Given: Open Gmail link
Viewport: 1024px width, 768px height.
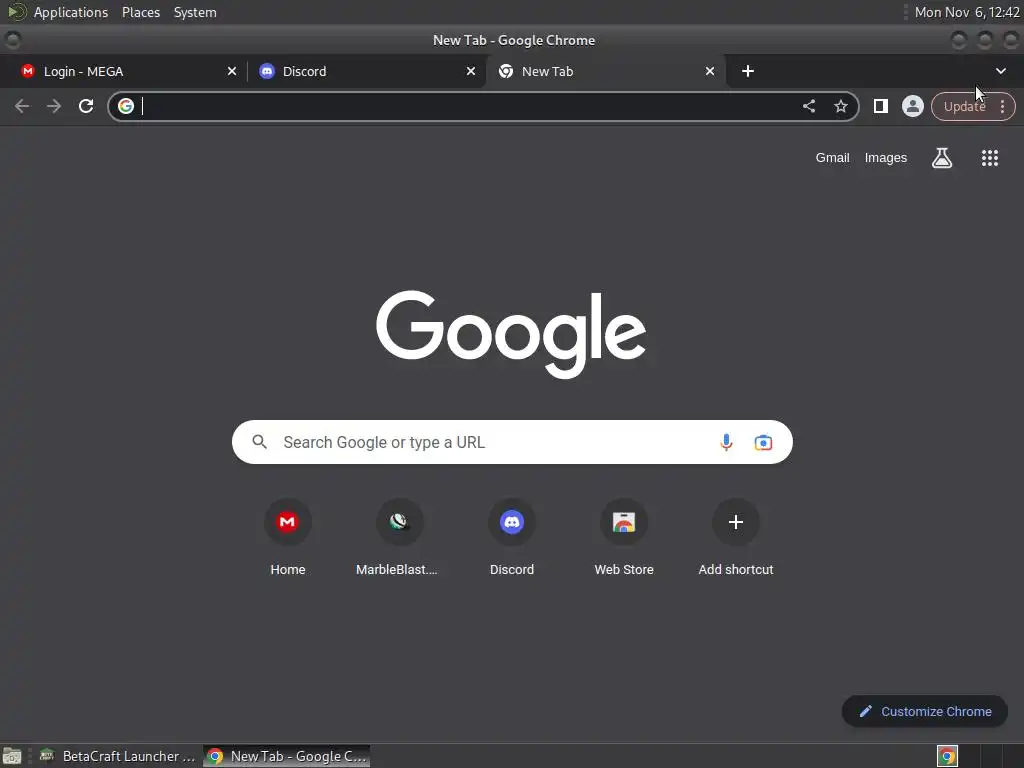Looking at the screenshot, I should click(x=832, y=157).
